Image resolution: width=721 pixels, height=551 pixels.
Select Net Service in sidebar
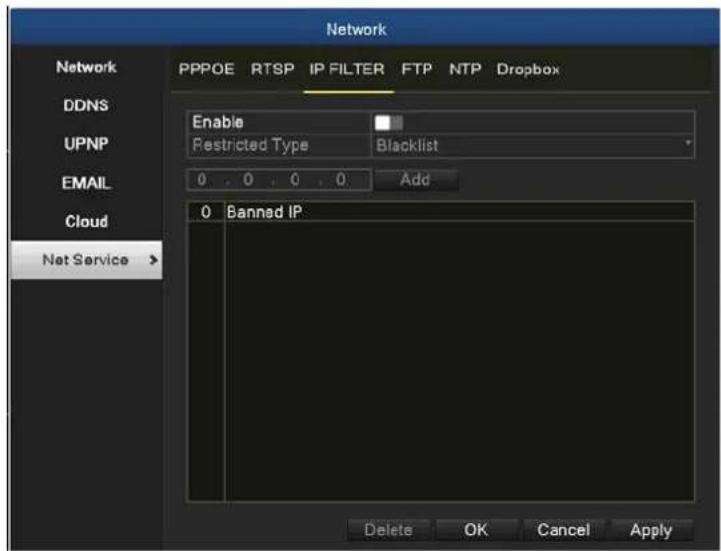[x=86, y=260]
